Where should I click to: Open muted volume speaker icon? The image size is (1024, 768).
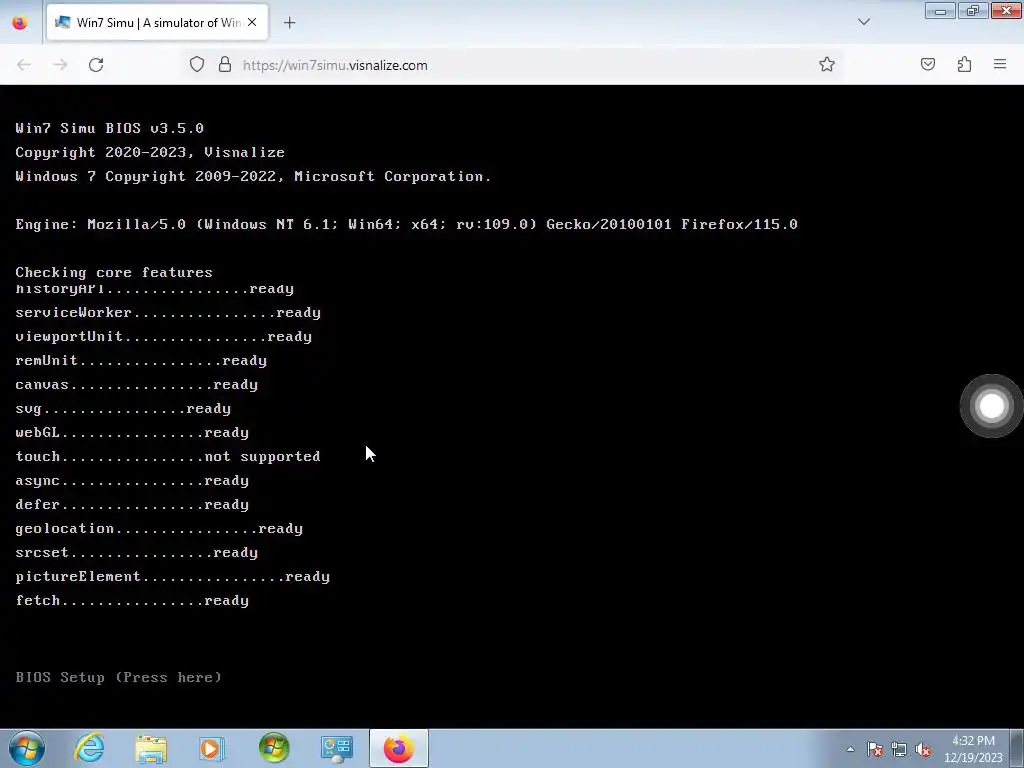click(923, 749)
